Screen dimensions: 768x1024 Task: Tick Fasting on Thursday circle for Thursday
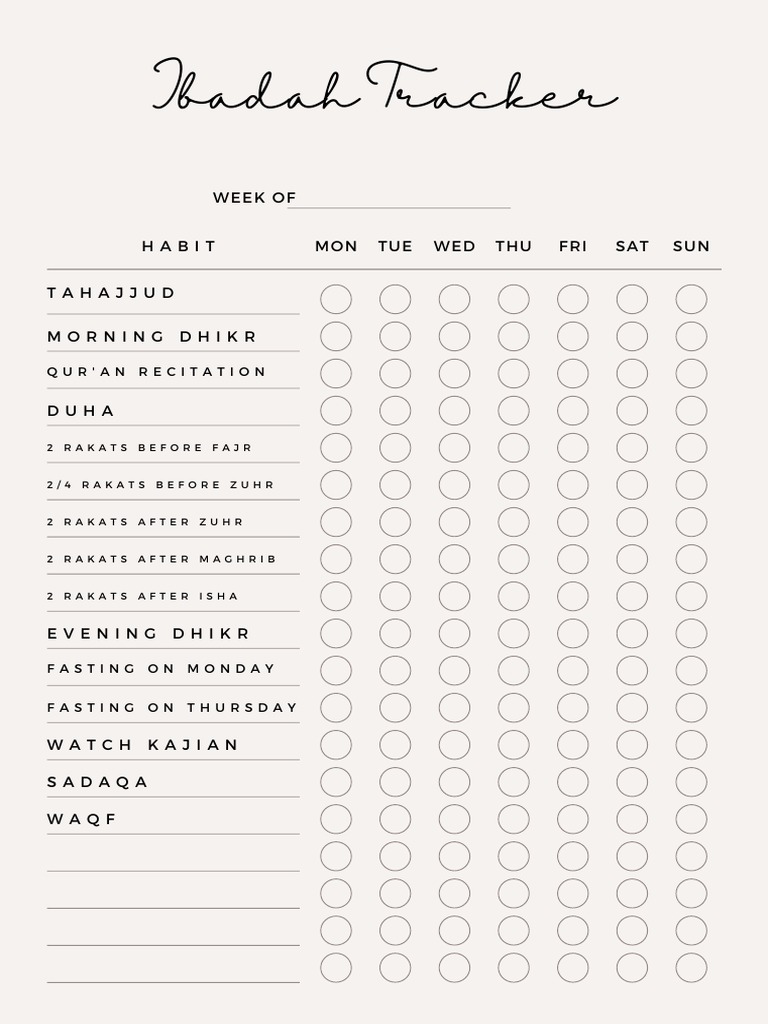514,707
